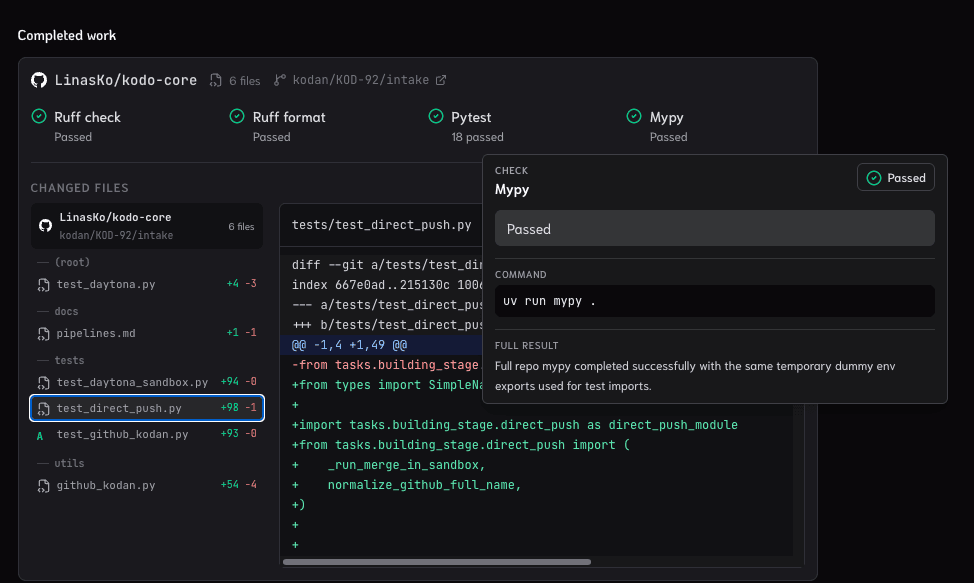Click the Ruff check green checkmark icon
The height and width of the screenshot is (583, 974).
point(39,116)
